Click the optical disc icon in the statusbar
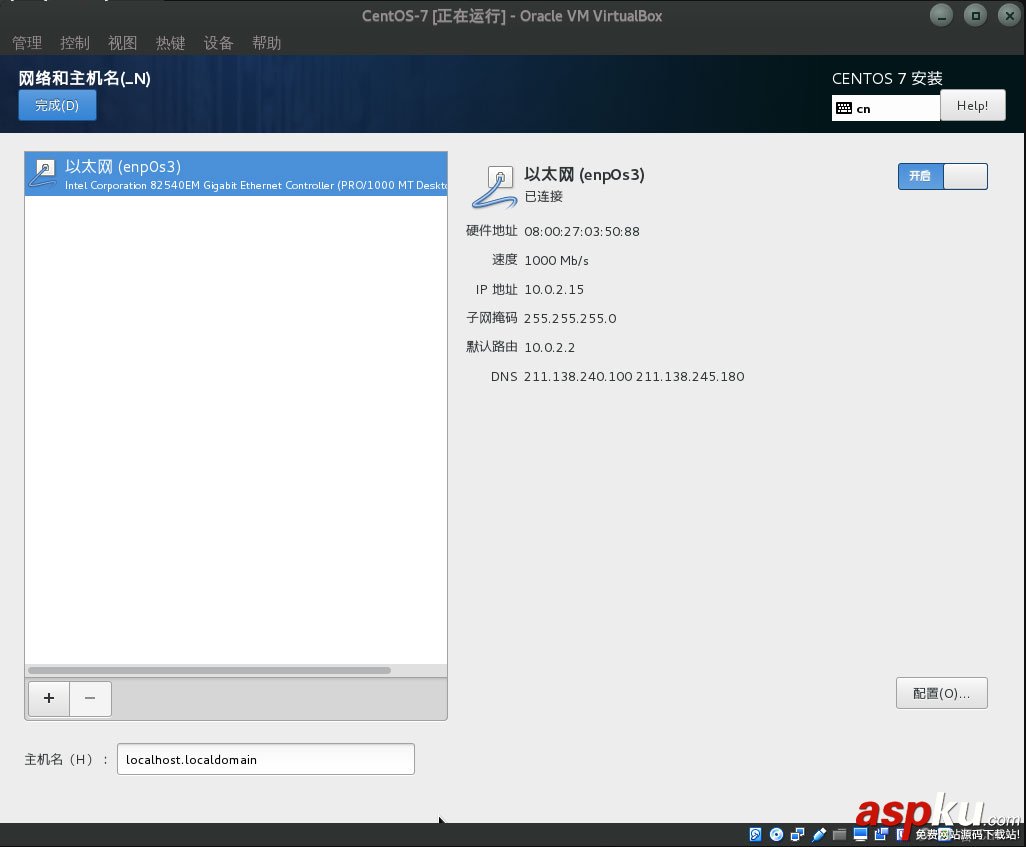This screenshot has width=1026, height=847. [x=776, y=834]
